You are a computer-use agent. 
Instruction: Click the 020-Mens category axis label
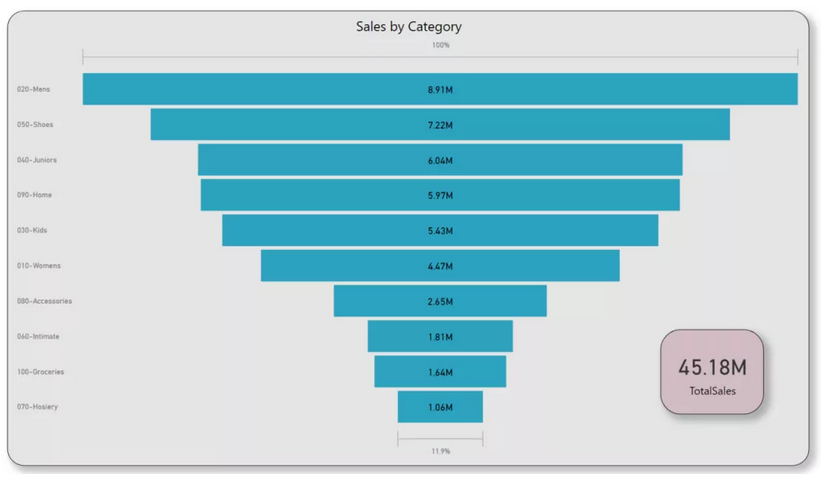pyautogui.click(x=33, y=90)
